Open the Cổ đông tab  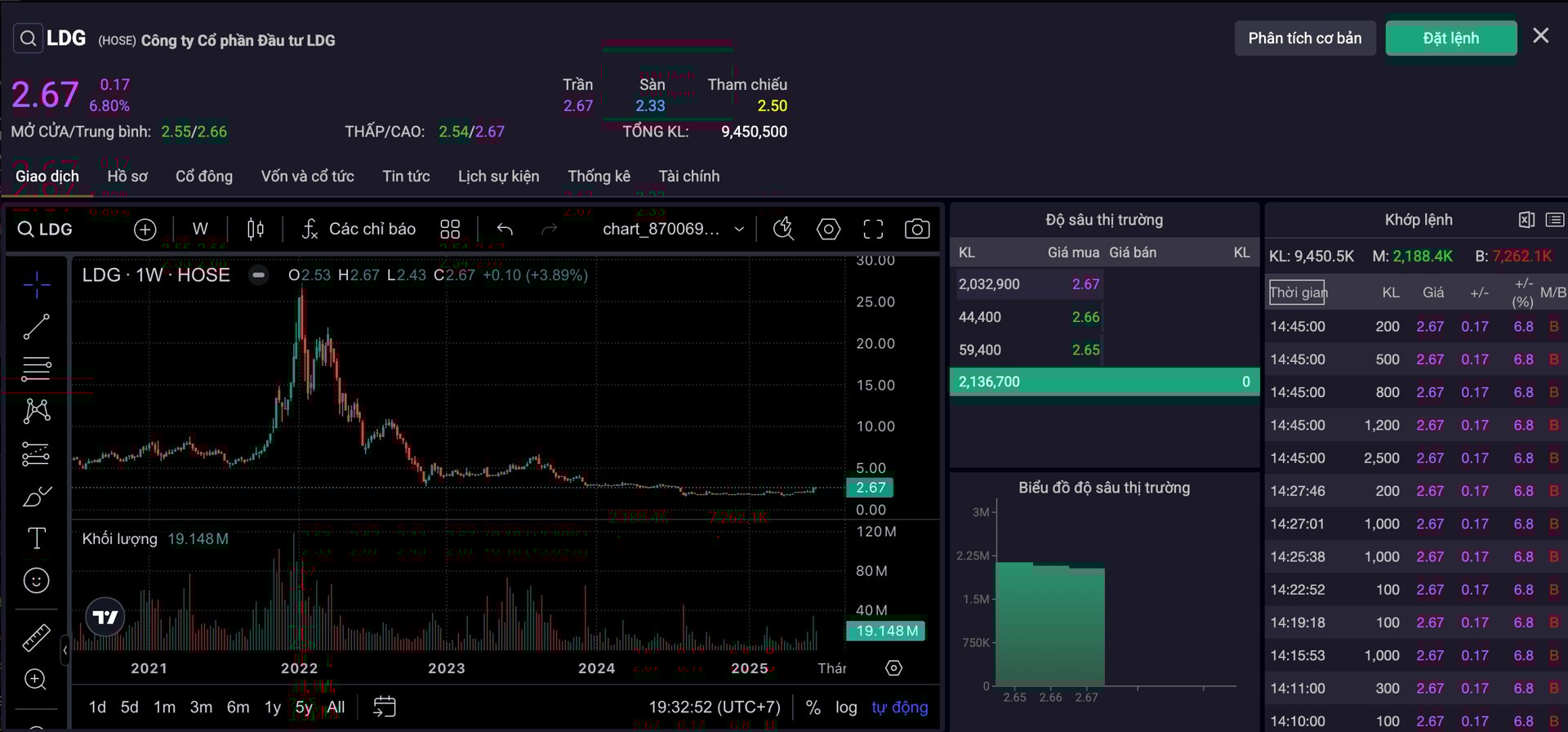tap(204, 176)
